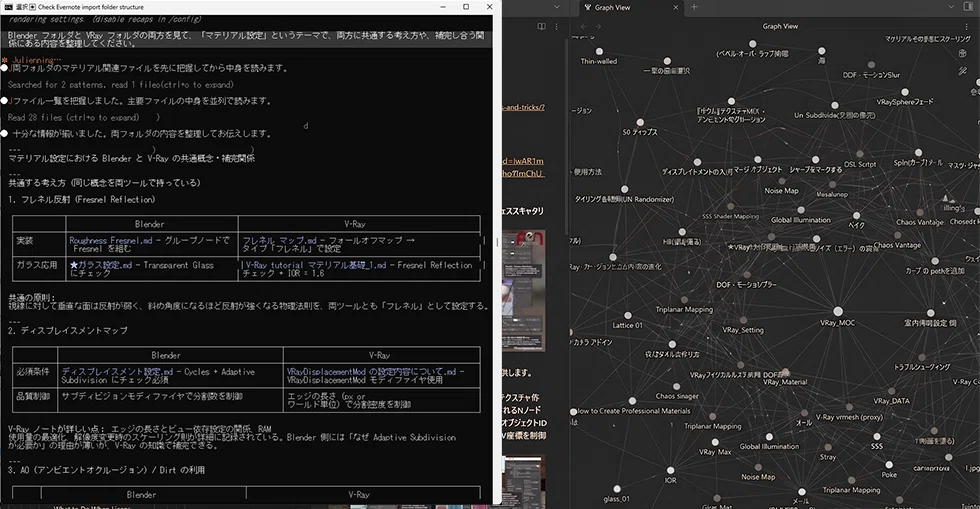Select the DSL Script graph node
This screenshot has height=509, width=980.
point(860,154)
